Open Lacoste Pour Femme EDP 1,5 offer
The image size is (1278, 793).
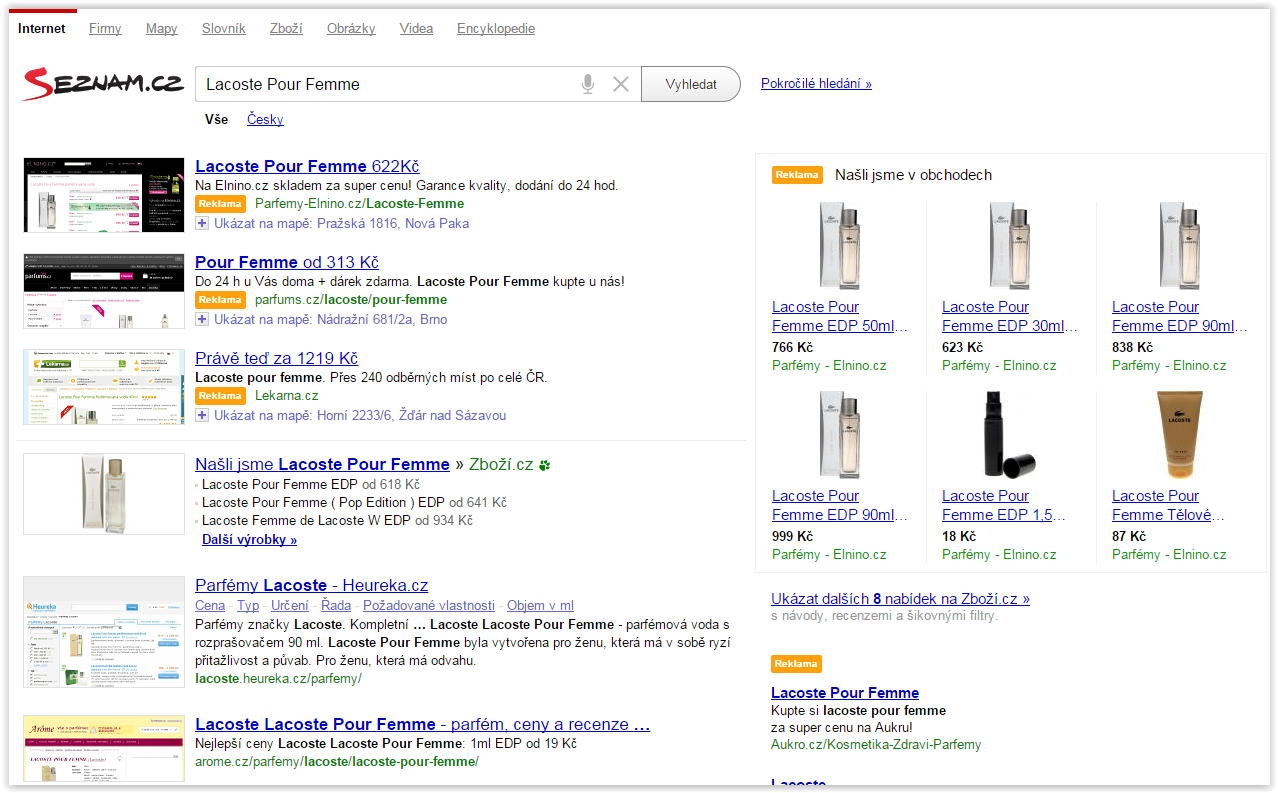click(1004, 505)
